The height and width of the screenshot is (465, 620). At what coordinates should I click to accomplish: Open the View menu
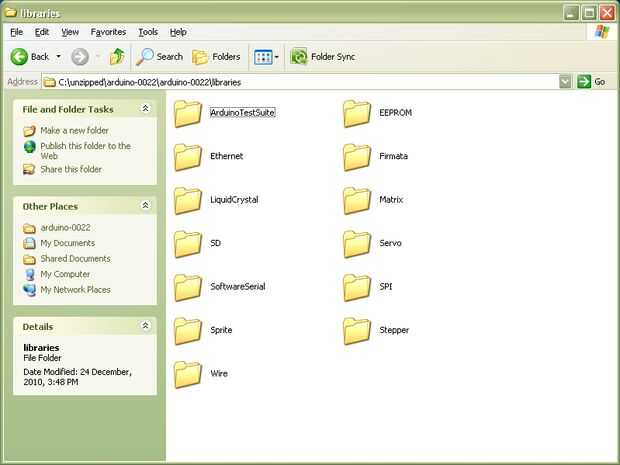point(70,32)
